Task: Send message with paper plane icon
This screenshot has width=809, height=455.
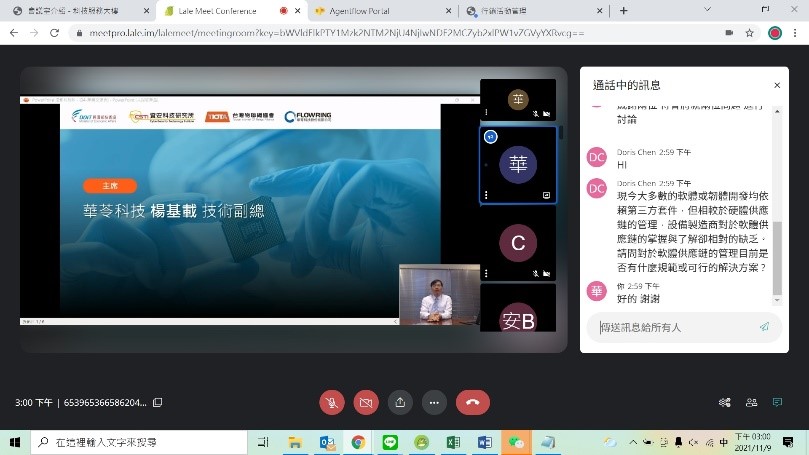Action: pyautogui.click(x=764, y=327)
